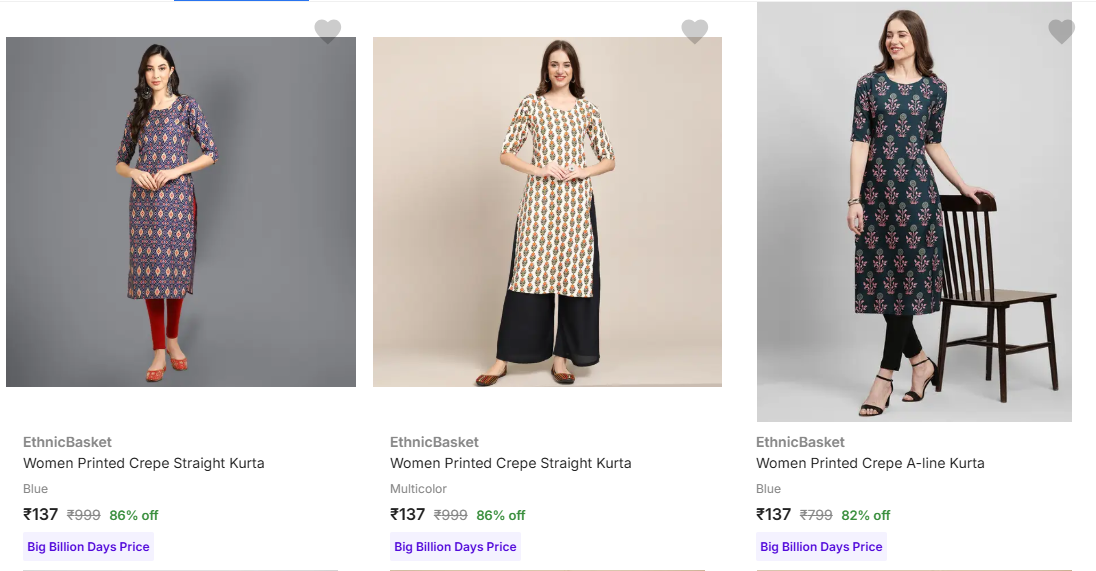Wishlist the blue straight kurta with heart icon

pyautogui.click(x=327, y=31)
